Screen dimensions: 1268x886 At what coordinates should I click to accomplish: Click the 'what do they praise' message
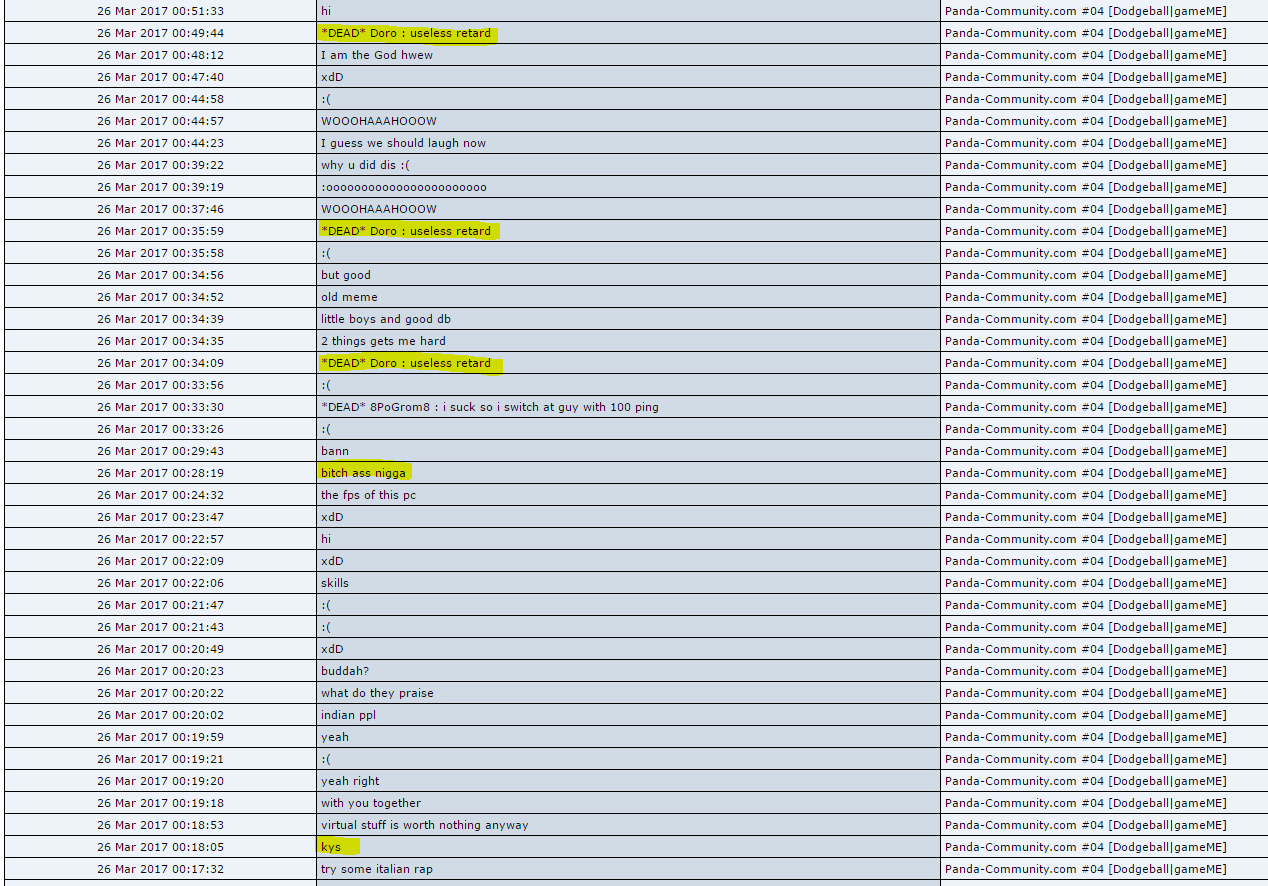pos(377,693)
